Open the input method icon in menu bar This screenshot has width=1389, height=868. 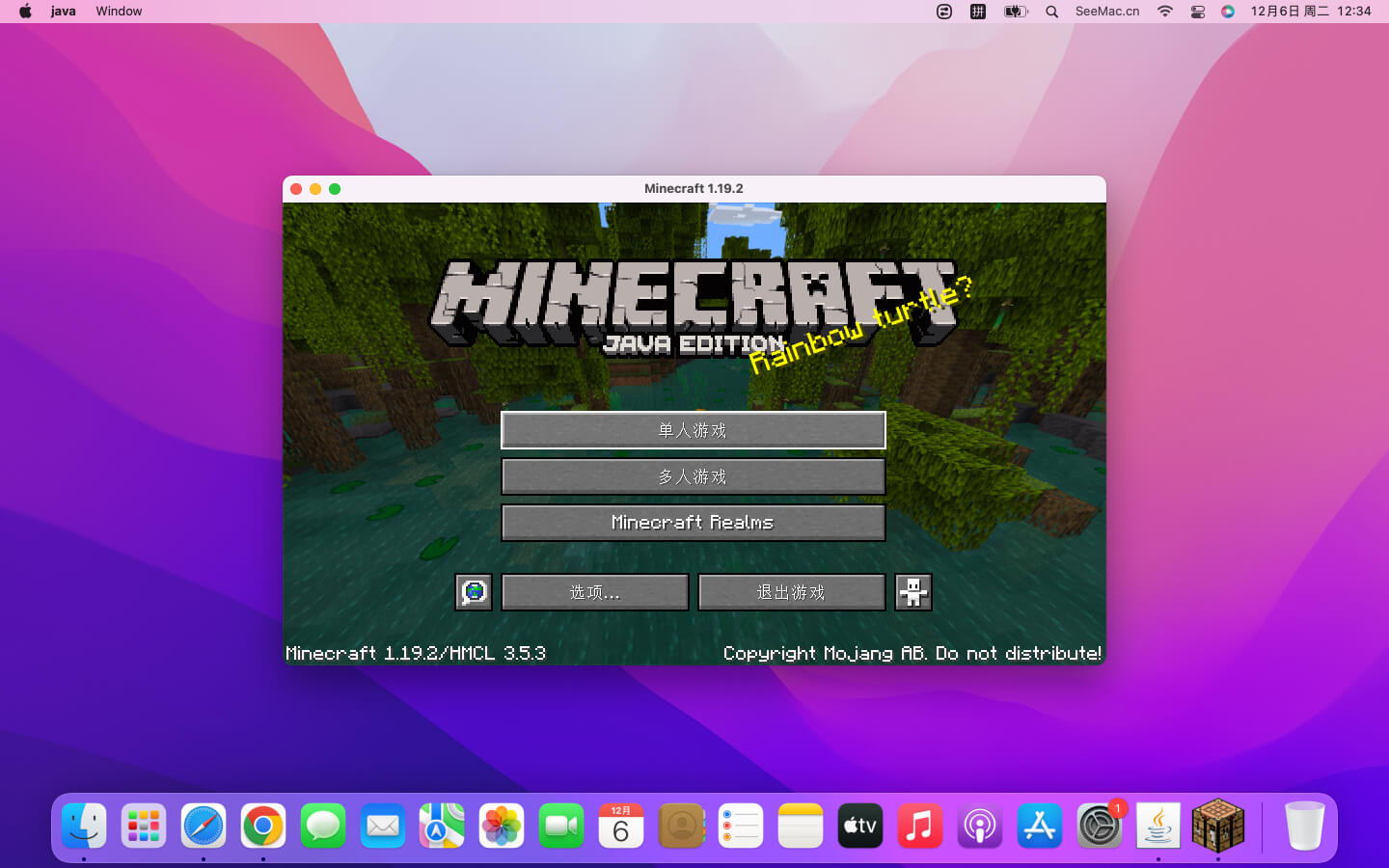point(978,12)
